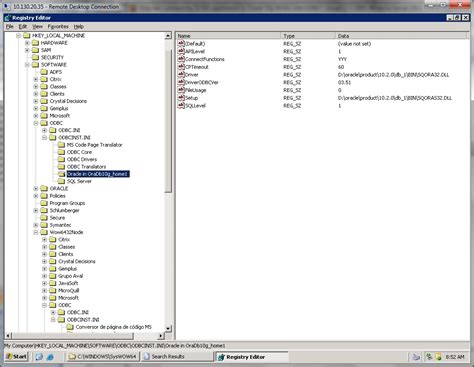Click the Driver value string icon
The image size is (474, 367).
(x=181, y=74)
